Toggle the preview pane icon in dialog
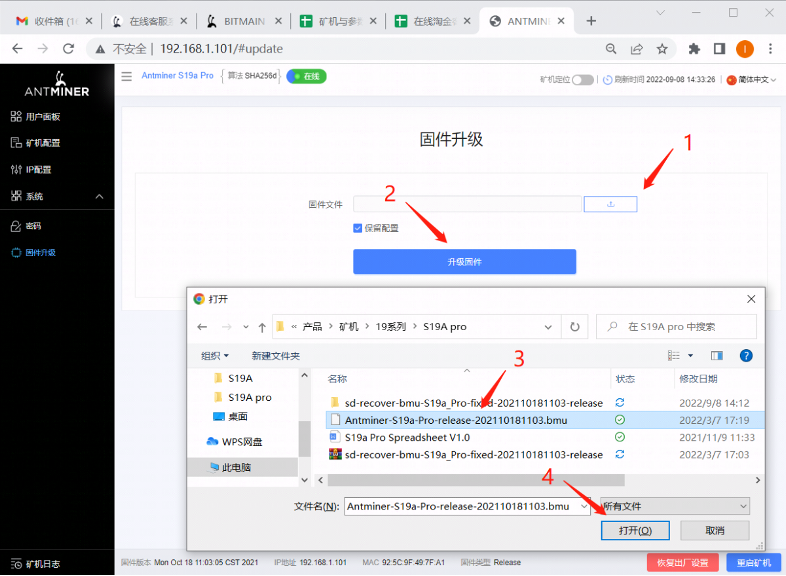 pos(717,355)
